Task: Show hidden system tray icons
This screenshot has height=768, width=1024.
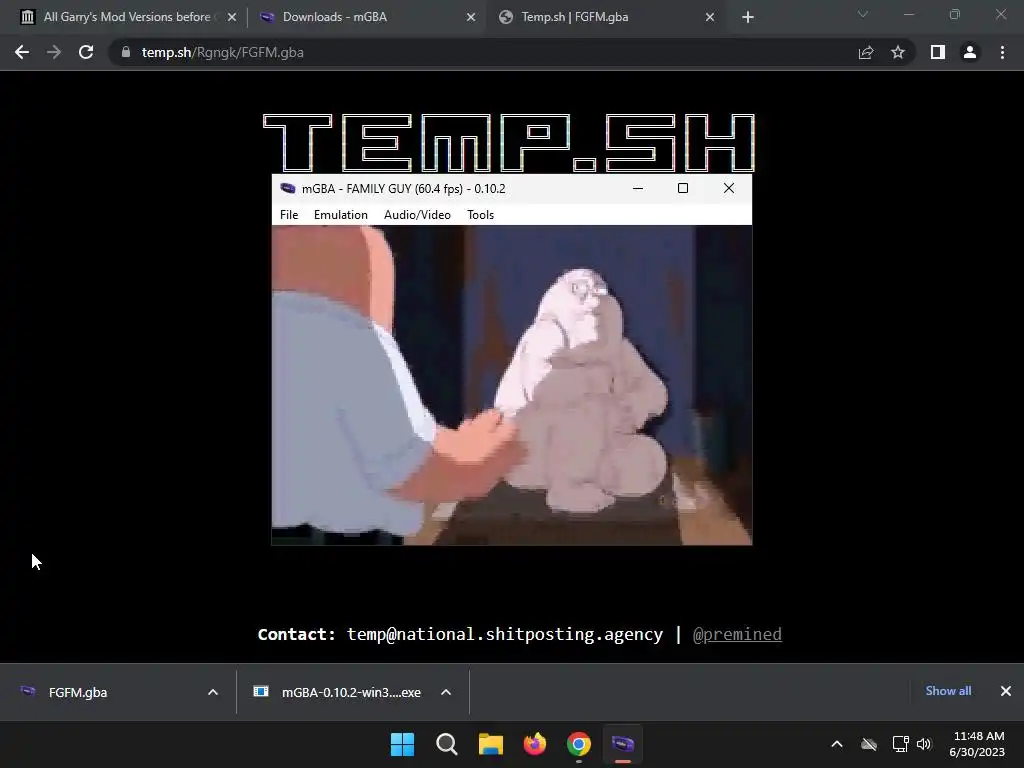Action: pyautogui.click(x=837, y=744)
